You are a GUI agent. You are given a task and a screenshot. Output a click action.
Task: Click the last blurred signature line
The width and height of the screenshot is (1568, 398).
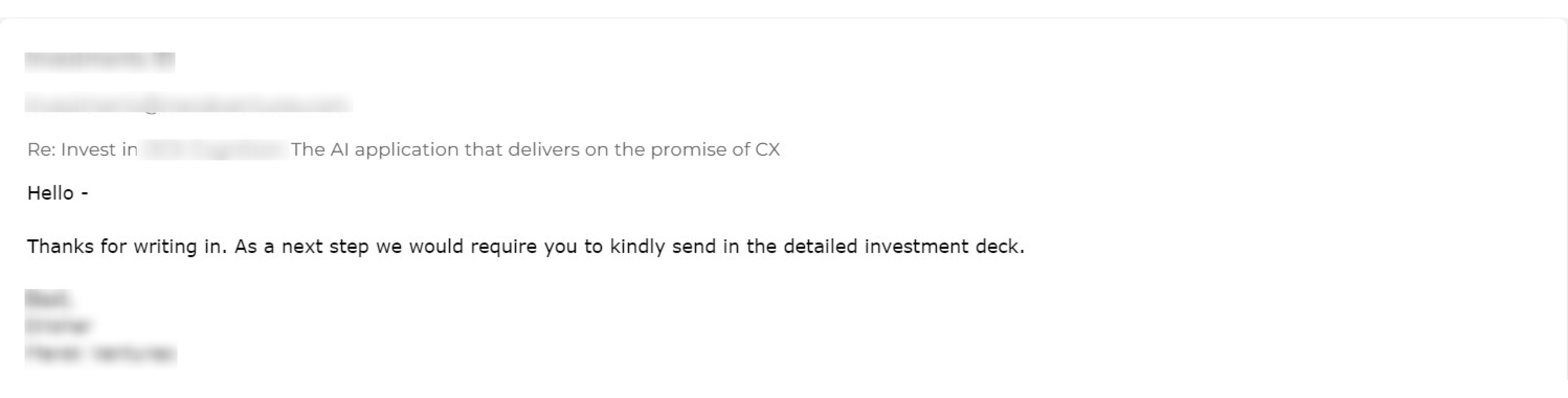(100, 354)
